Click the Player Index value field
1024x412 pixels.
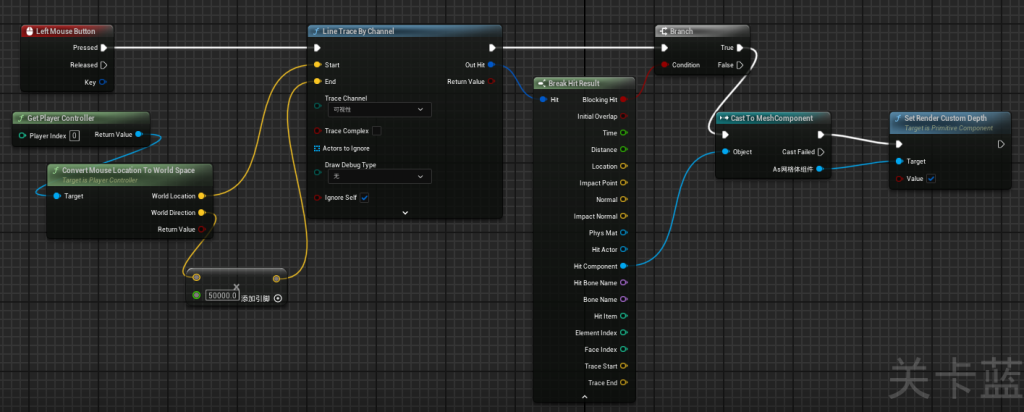click(74, 135)
